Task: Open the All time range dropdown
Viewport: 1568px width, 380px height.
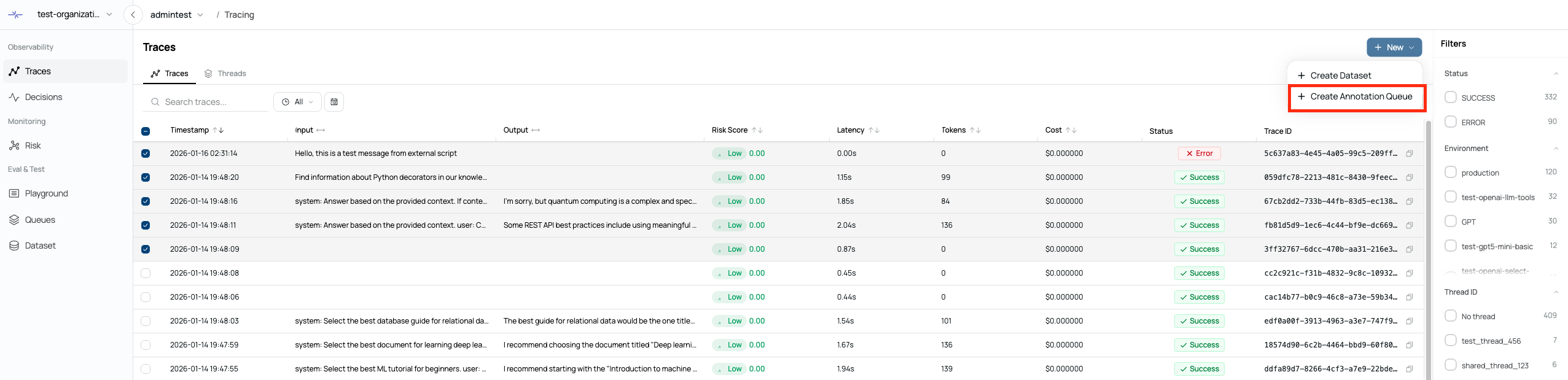Action: click(298, 102)
